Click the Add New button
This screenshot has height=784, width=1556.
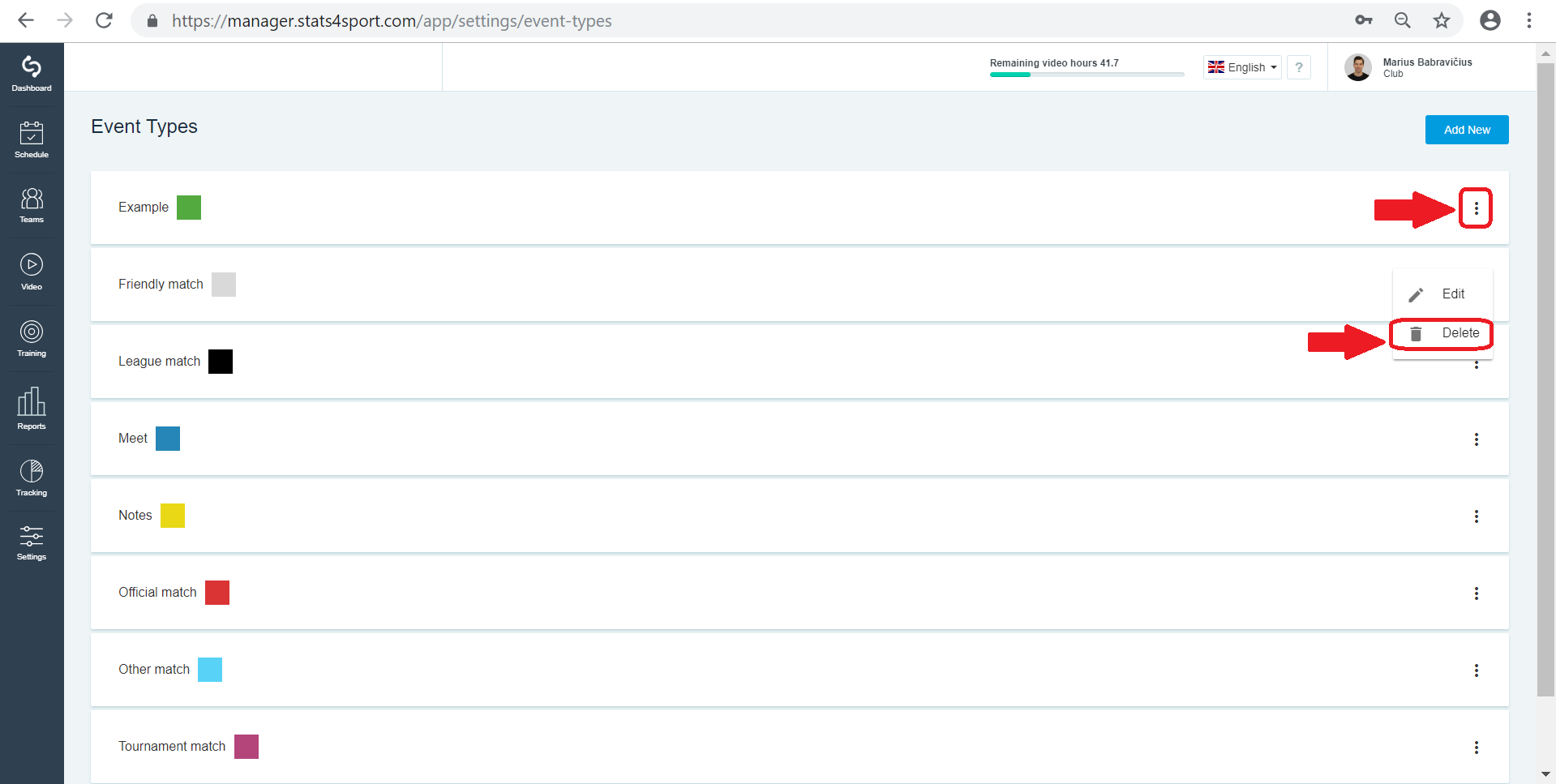(x=1467, y=130)
